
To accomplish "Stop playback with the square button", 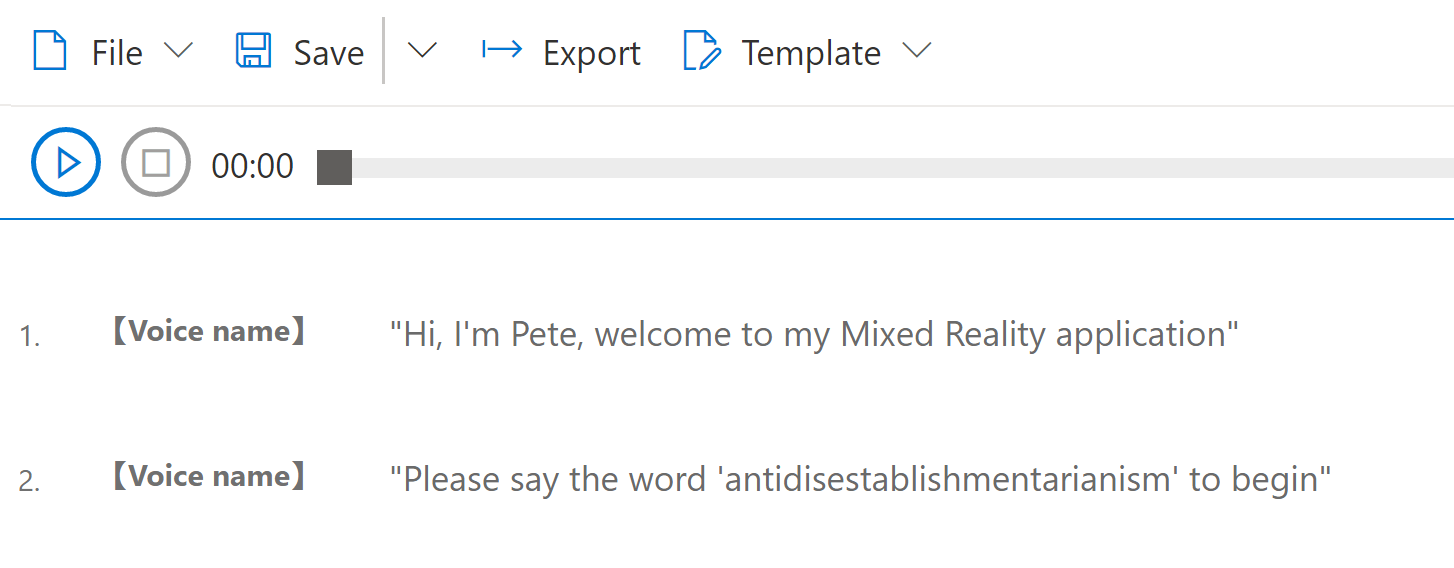I will tap(156, 162).
